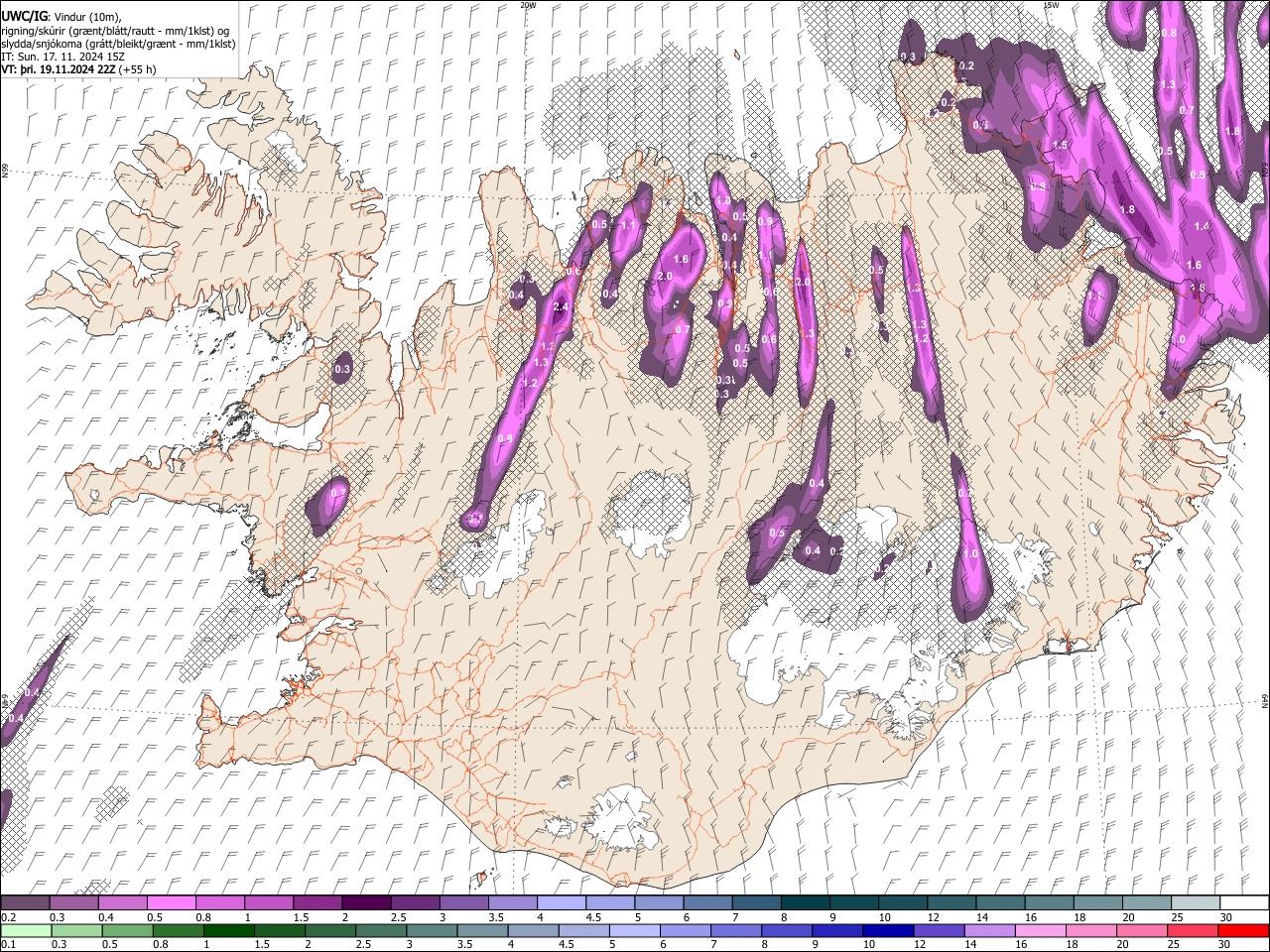Click the darkest purple 2 swatch in upper legend

[x=366, y=902]
